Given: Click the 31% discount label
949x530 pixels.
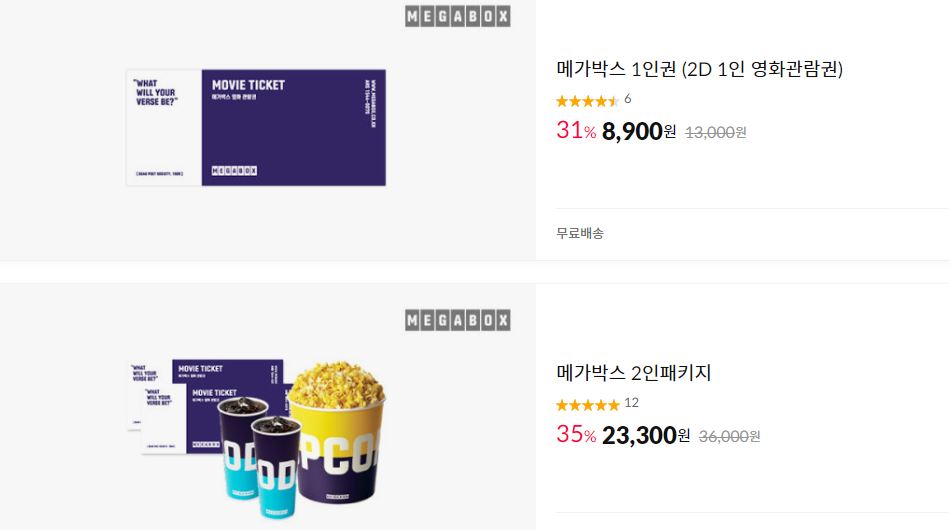Looking at the screenshot, I should [x=576, y=130].
